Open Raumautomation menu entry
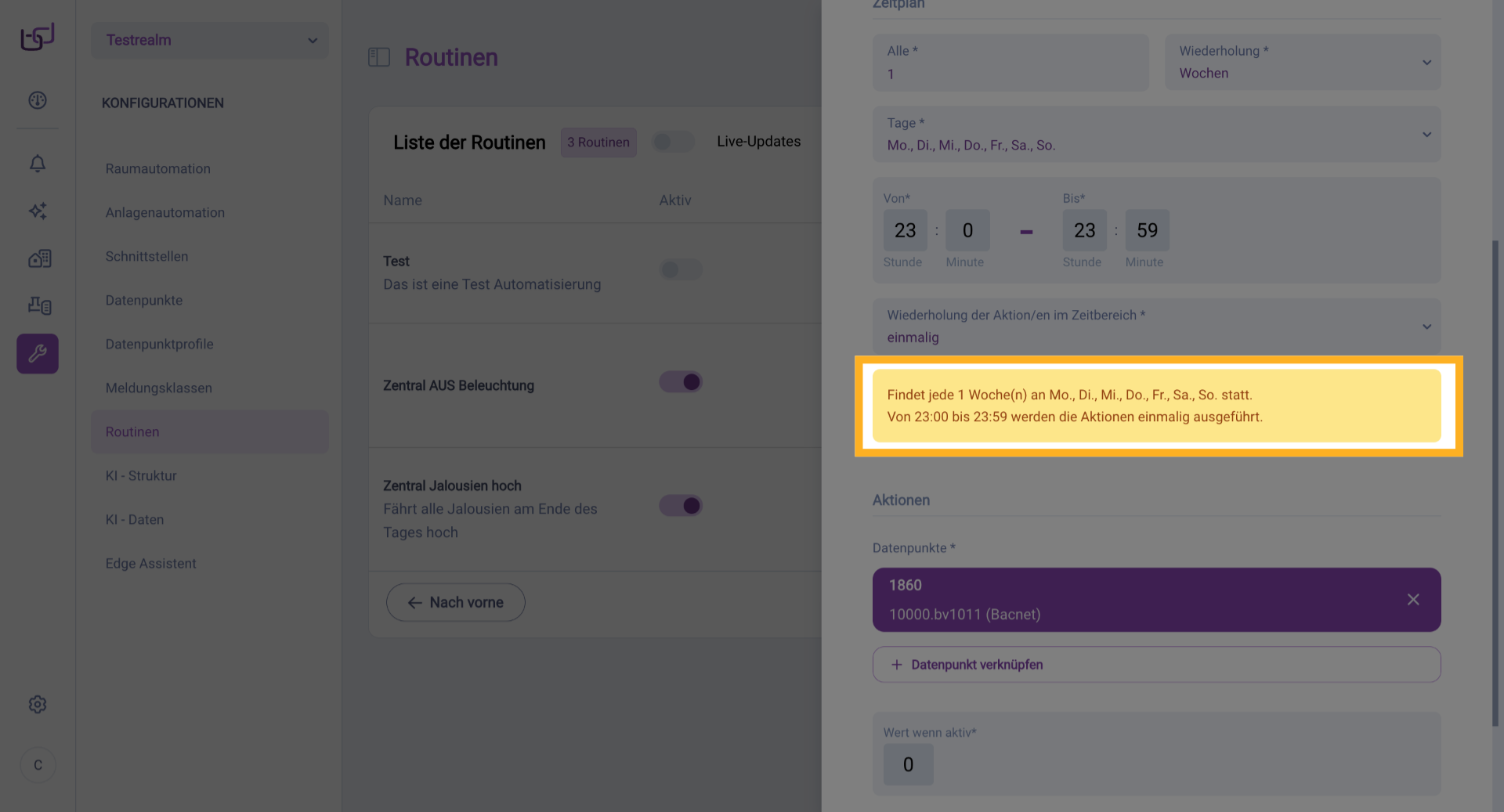1504x812 pixels. tap(158, 168)
